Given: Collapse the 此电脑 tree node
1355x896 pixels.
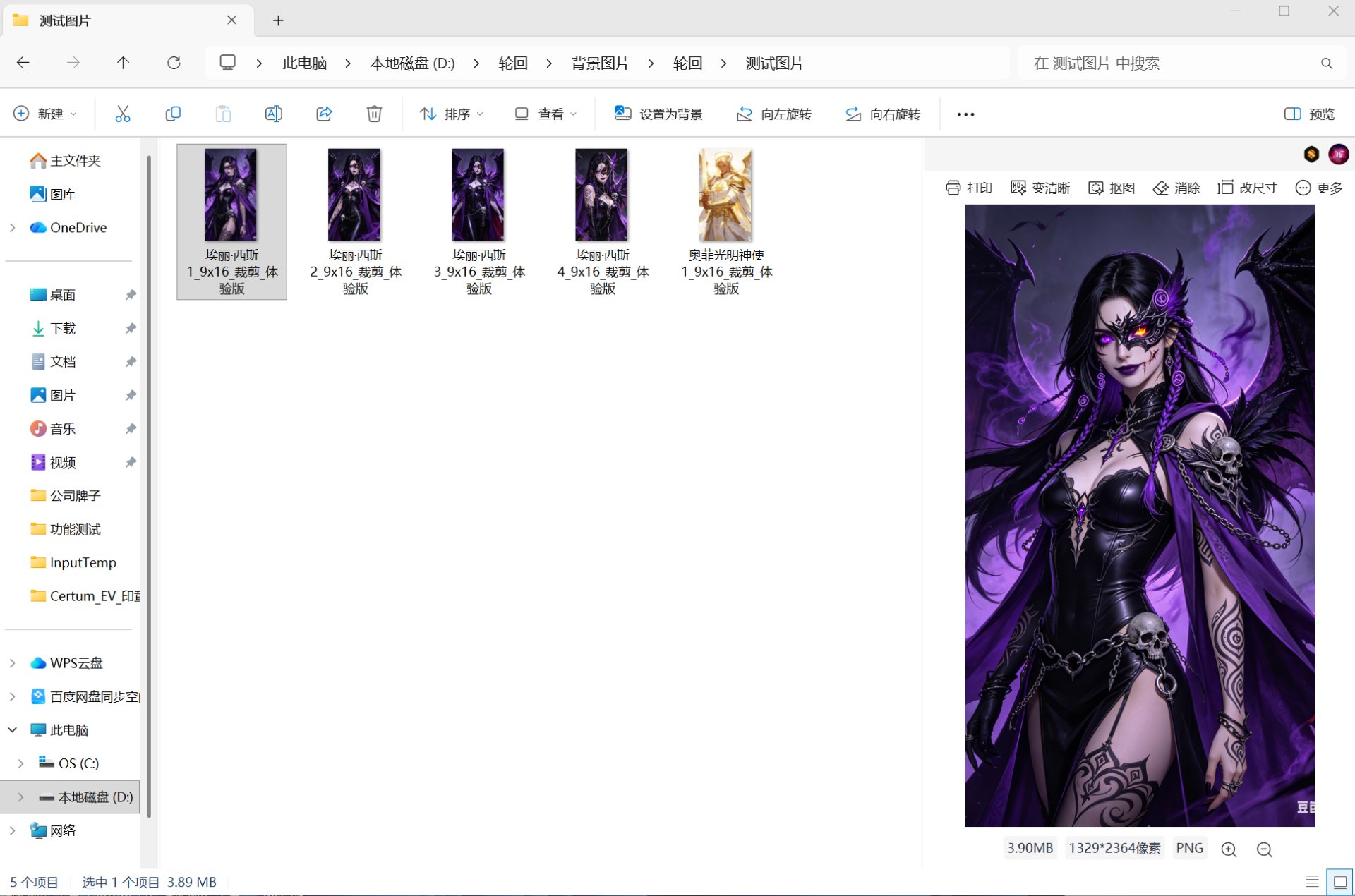Looking at the screenshot, I should click(x=12, y=729).
